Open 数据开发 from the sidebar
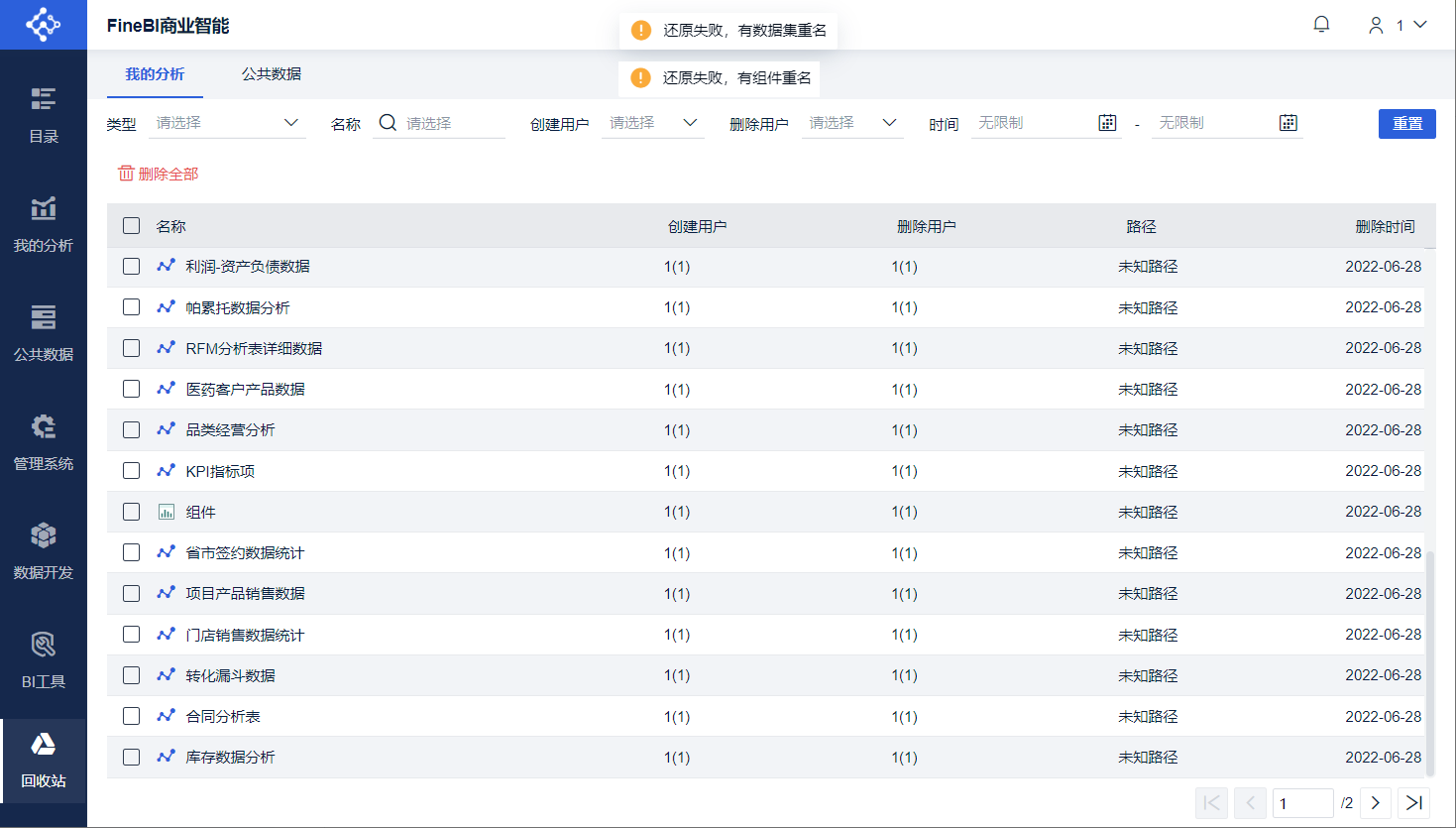 44,551
